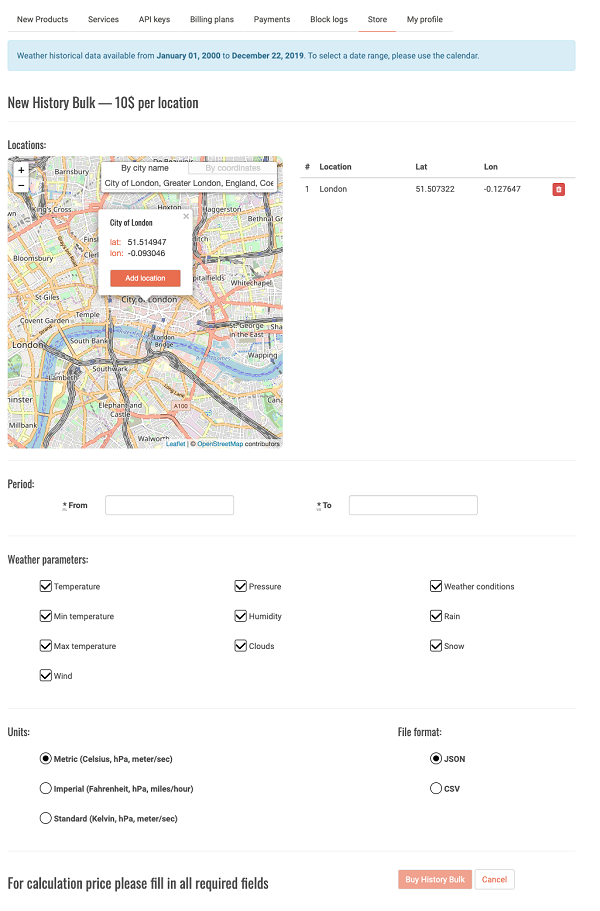The width and height of the screenshot is (600, 911).
Task: Uncheck Clouds parameter
Action: click(x=241, y=645)
